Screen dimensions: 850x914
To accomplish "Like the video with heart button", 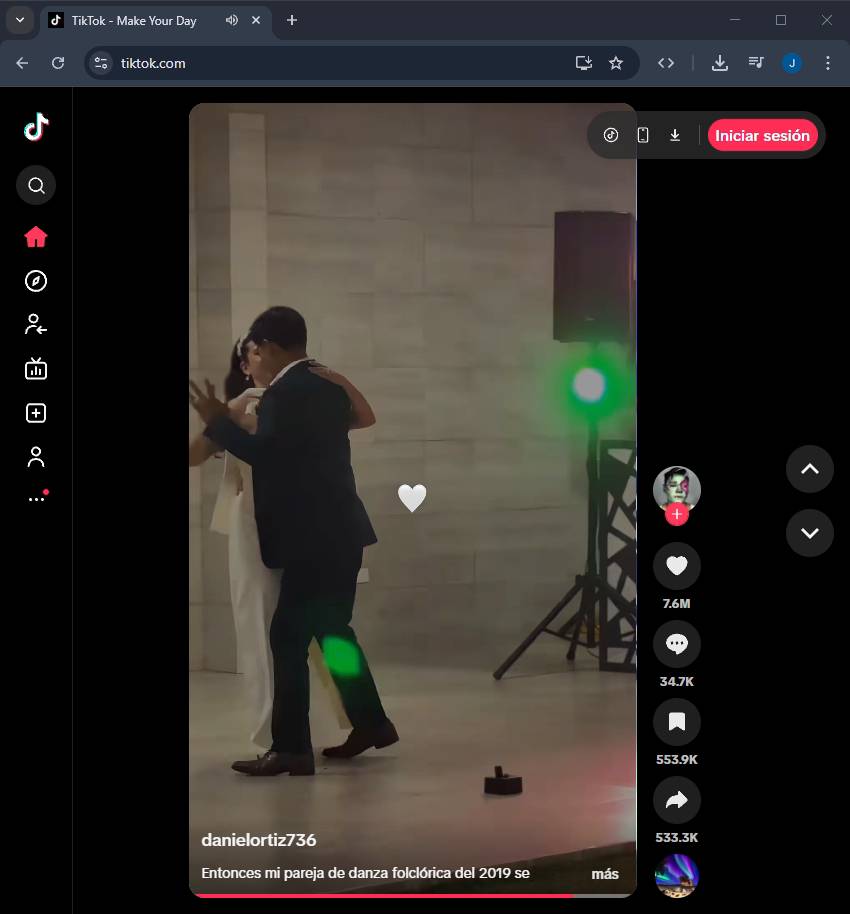I will click(x=676, y=566).
